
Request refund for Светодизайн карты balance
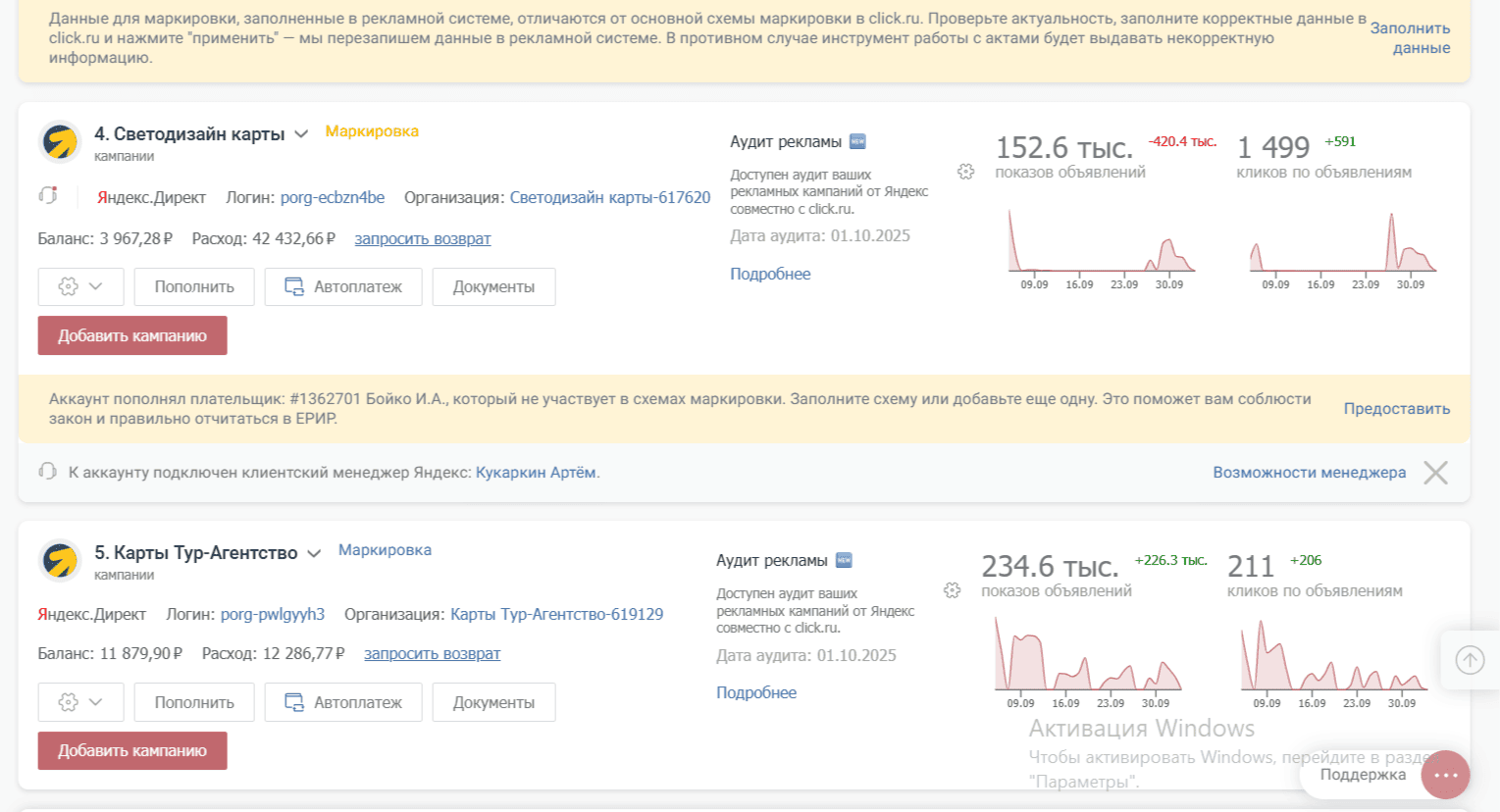(x=423, y=238)
